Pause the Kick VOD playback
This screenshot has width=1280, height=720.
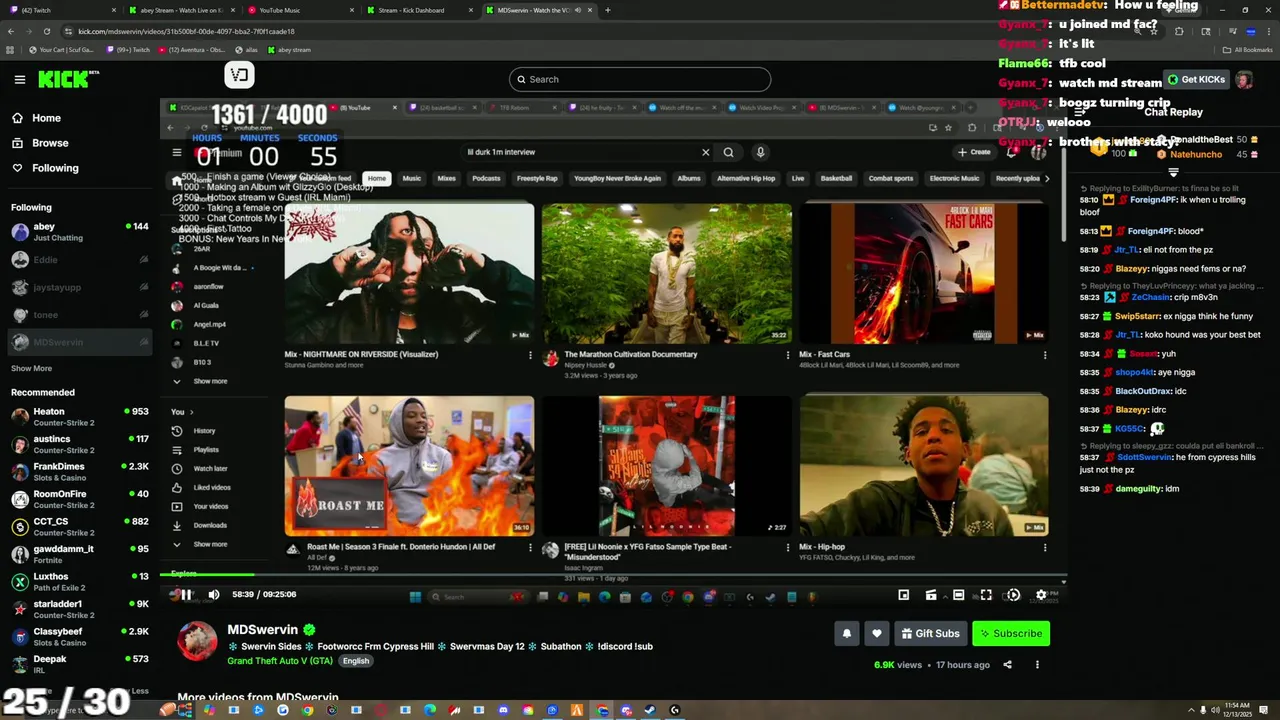(186, 595)
